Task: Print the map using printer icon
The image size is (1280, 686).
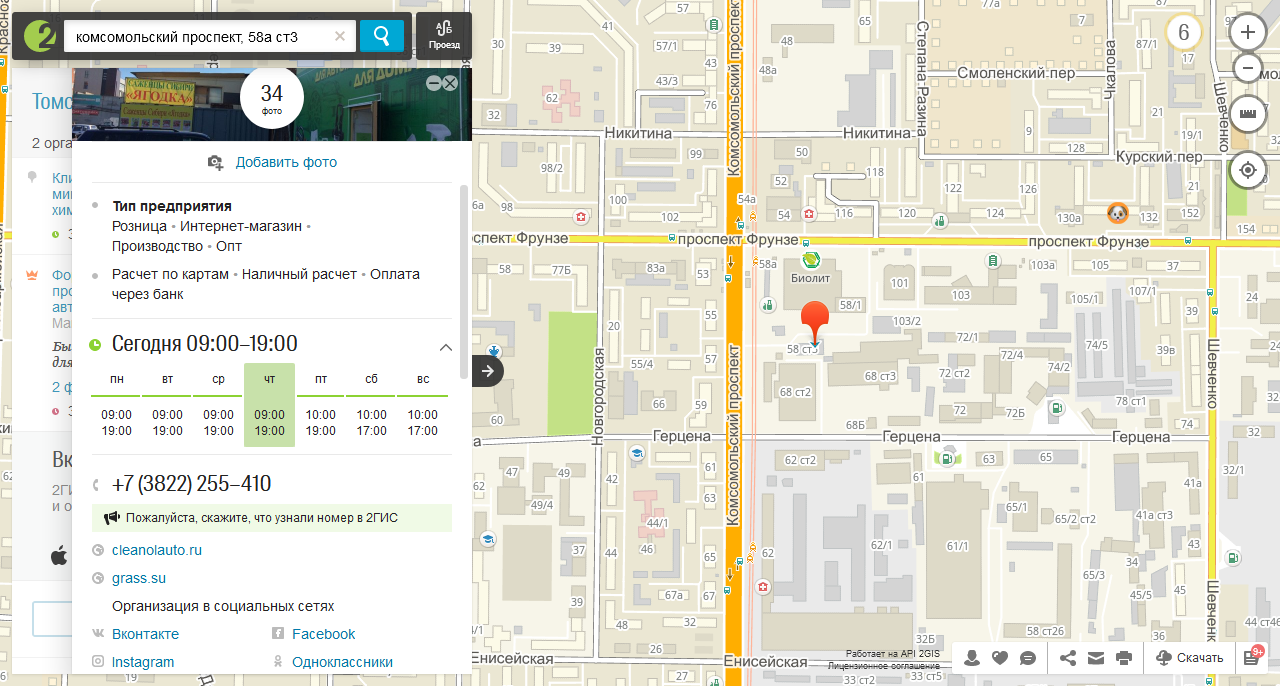Action: [x=1123, y=658]
